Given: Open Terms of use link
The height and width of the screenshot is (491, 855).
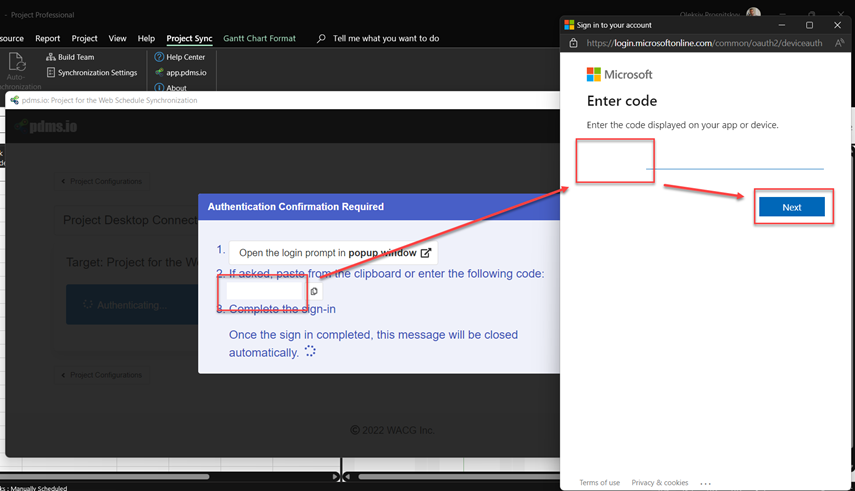Looking at the screenshot, I should (599, 483).
